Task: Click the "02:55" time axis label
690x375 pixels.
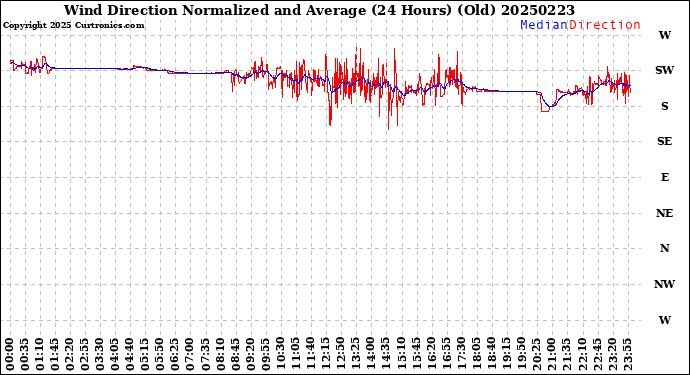Action: click(x=85, y=354)
